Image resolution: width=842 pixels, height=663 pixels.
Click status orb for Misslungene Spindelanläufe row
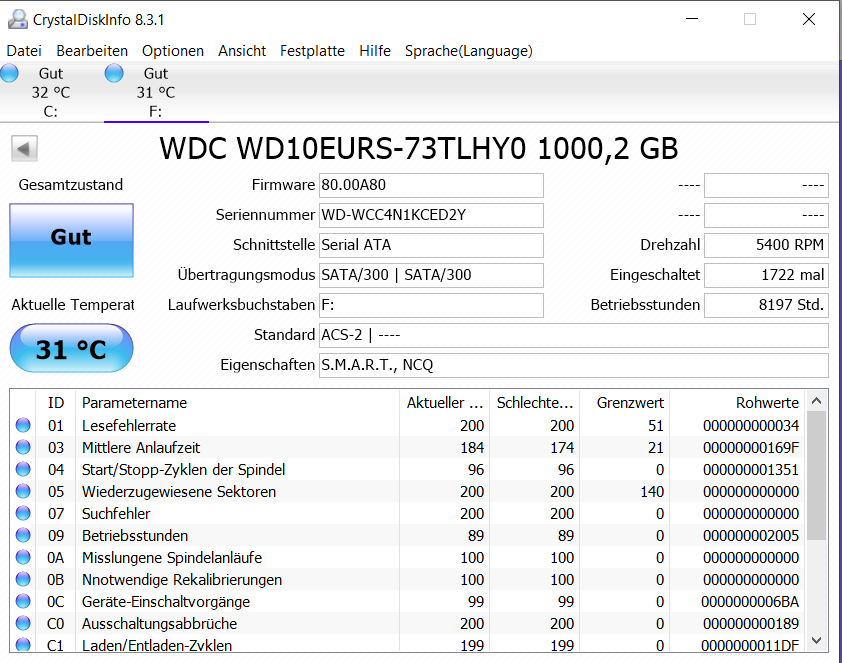pyautogui.click(x=23, y=557)
